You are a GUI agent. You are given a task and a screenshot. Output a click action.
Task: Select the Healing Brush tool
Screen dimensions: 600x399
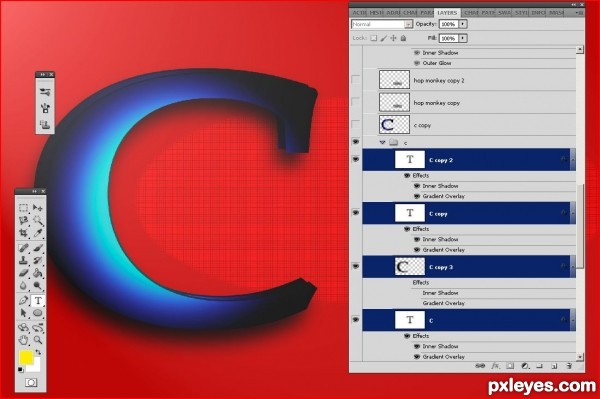coord(24,248)
